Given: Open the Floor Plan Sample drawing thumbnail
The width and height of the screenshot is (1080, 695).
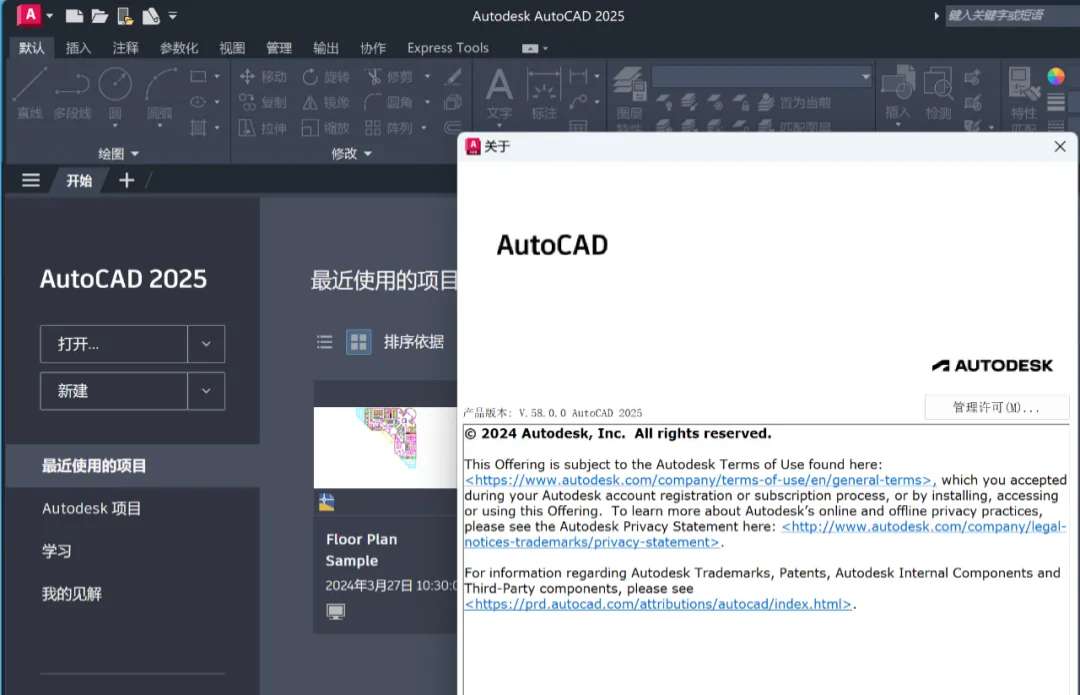Looking at the screenshot, I should tap(385, 448).
